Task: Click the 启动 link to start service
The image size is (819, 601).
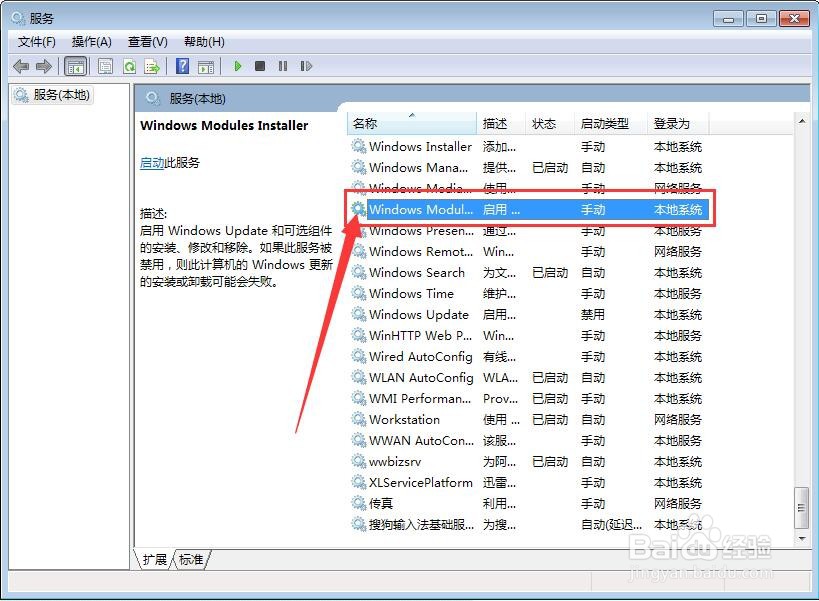Action: pyautogui.click(x=151, y=163)
